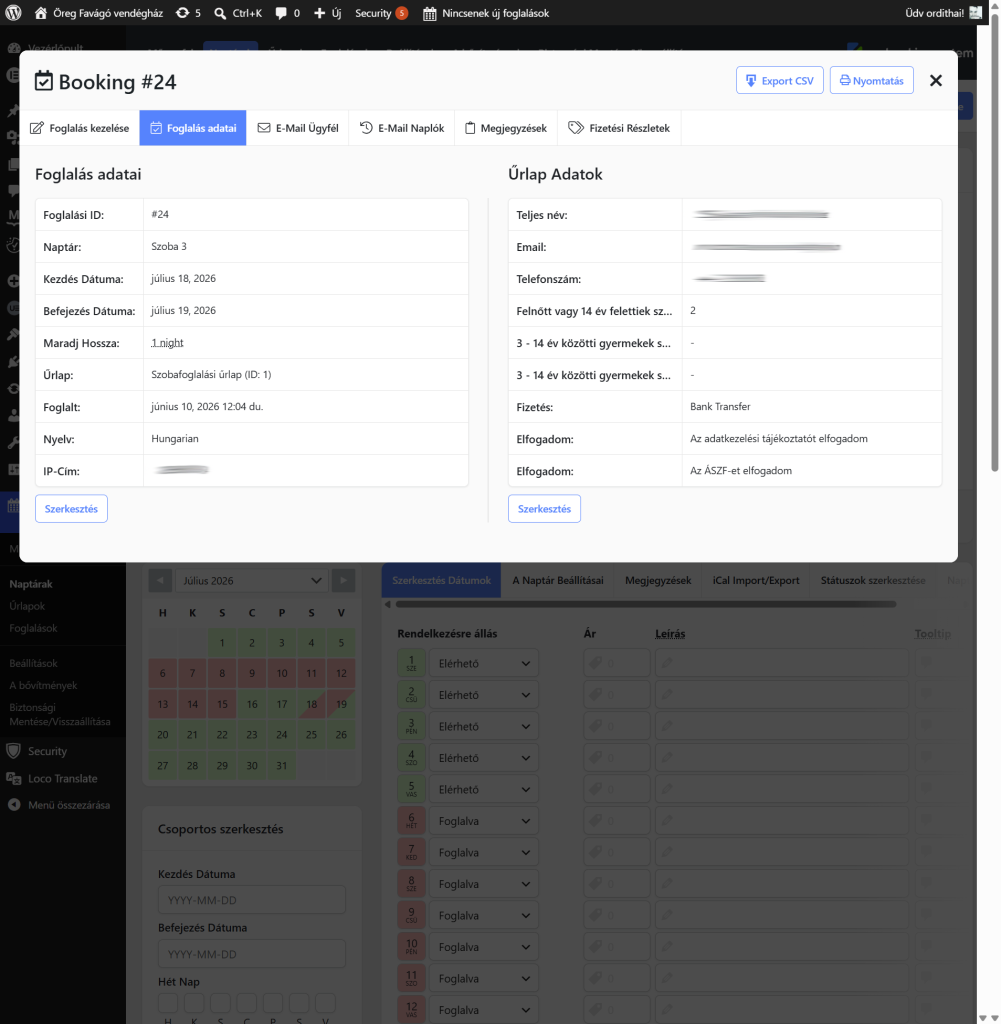Click Szerkesztés under Foglalás adatai
1001x1024 pixels.
[71, 509]
